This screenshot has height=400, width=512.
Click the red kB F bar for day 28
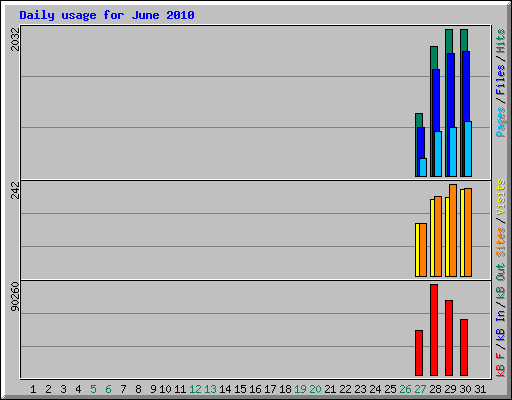434,330
